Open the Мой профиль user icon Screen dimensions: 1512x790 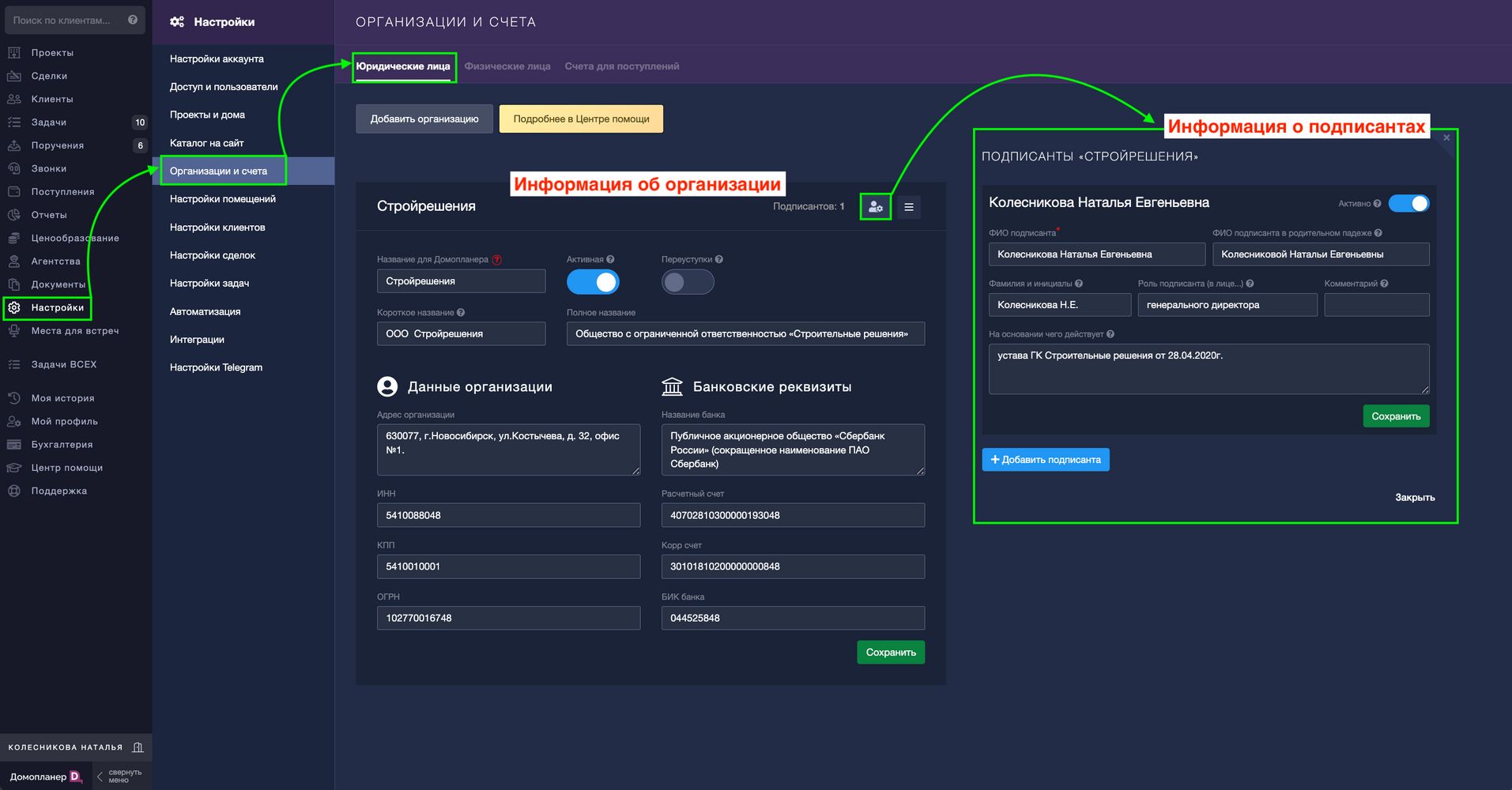[14, 421]
